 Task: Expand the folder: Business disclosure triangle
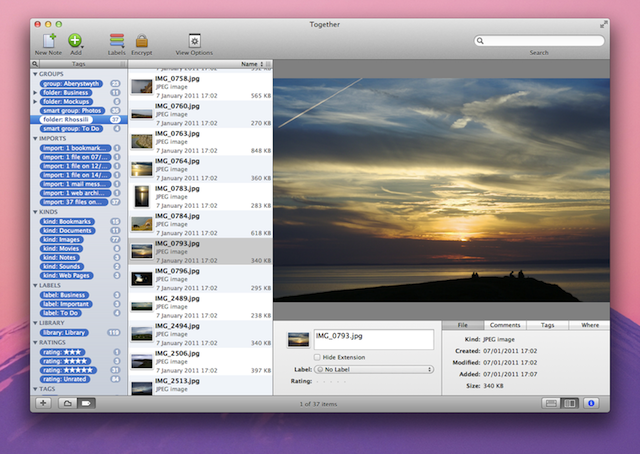(x=37, y=92)
